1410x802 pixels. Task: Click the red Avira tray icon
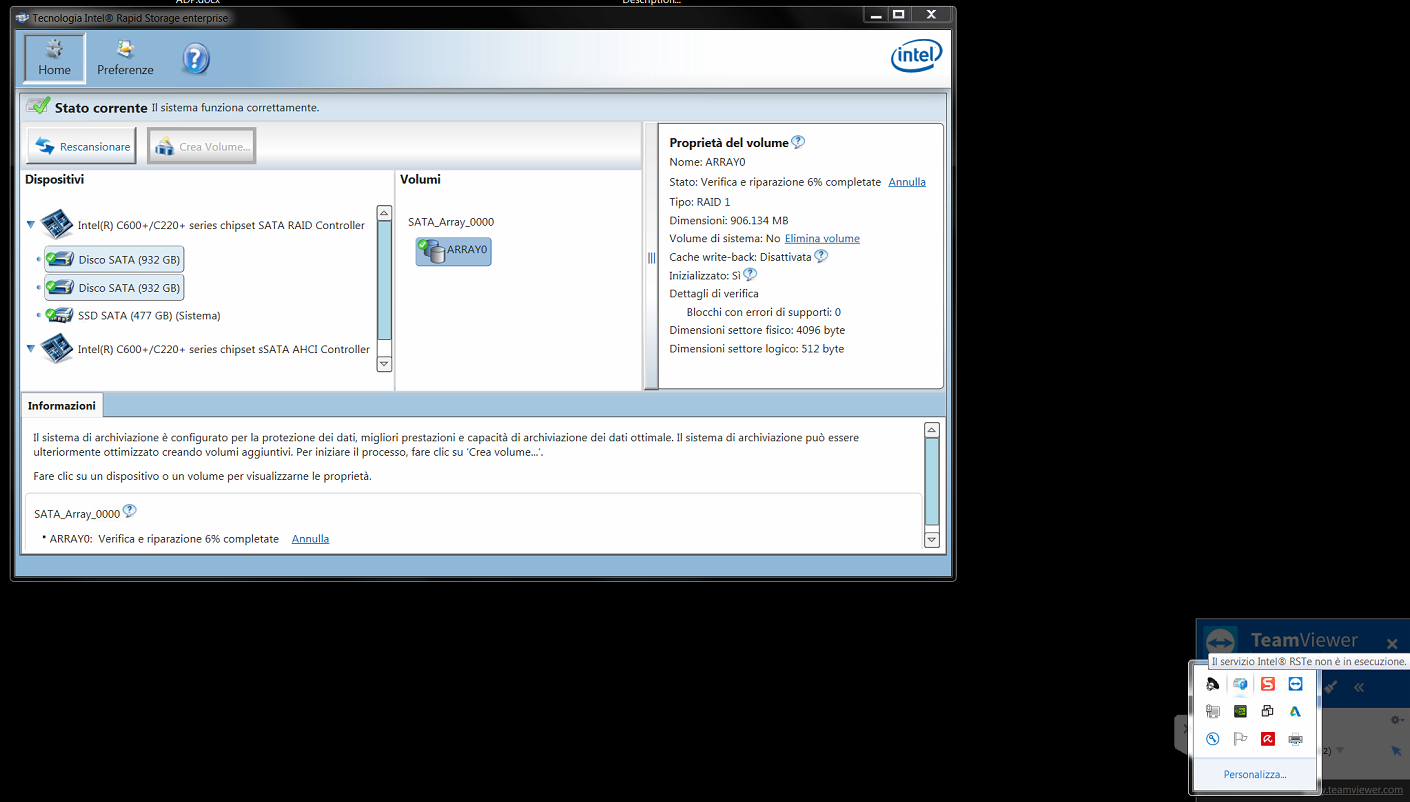tap(1268, 739)
